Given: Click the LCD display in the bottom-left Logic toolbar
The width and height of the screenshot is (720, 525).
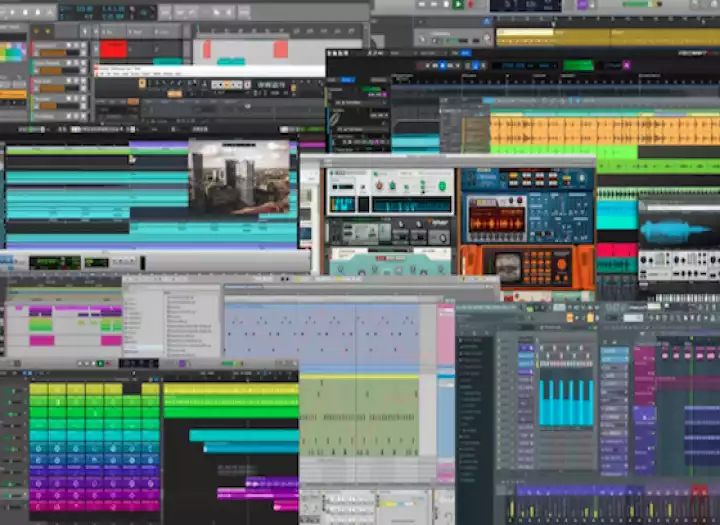Looking at the screenshot, I should pos(139,363).
